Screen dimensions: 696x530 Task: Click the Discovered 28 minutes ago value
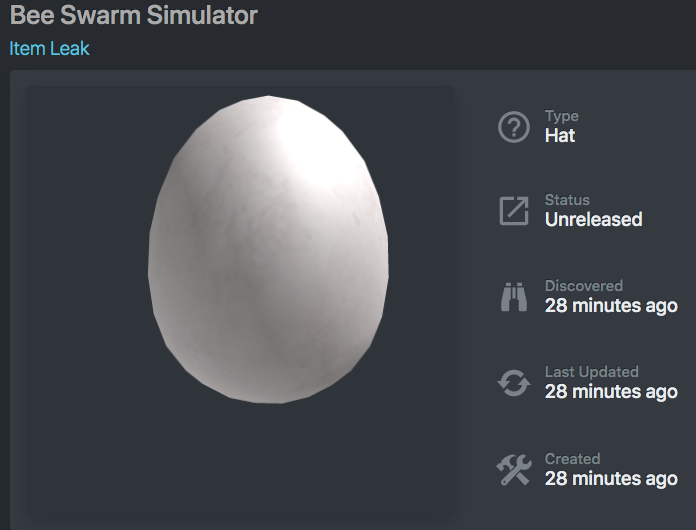tap(611, 305)
